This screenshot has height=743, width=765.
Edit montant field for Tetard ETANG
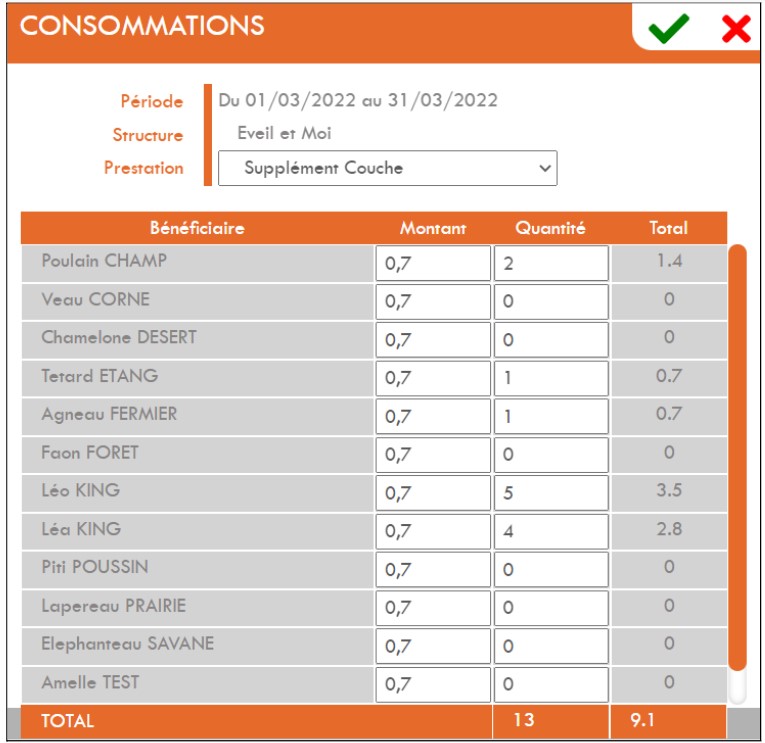tap(433, 378)
